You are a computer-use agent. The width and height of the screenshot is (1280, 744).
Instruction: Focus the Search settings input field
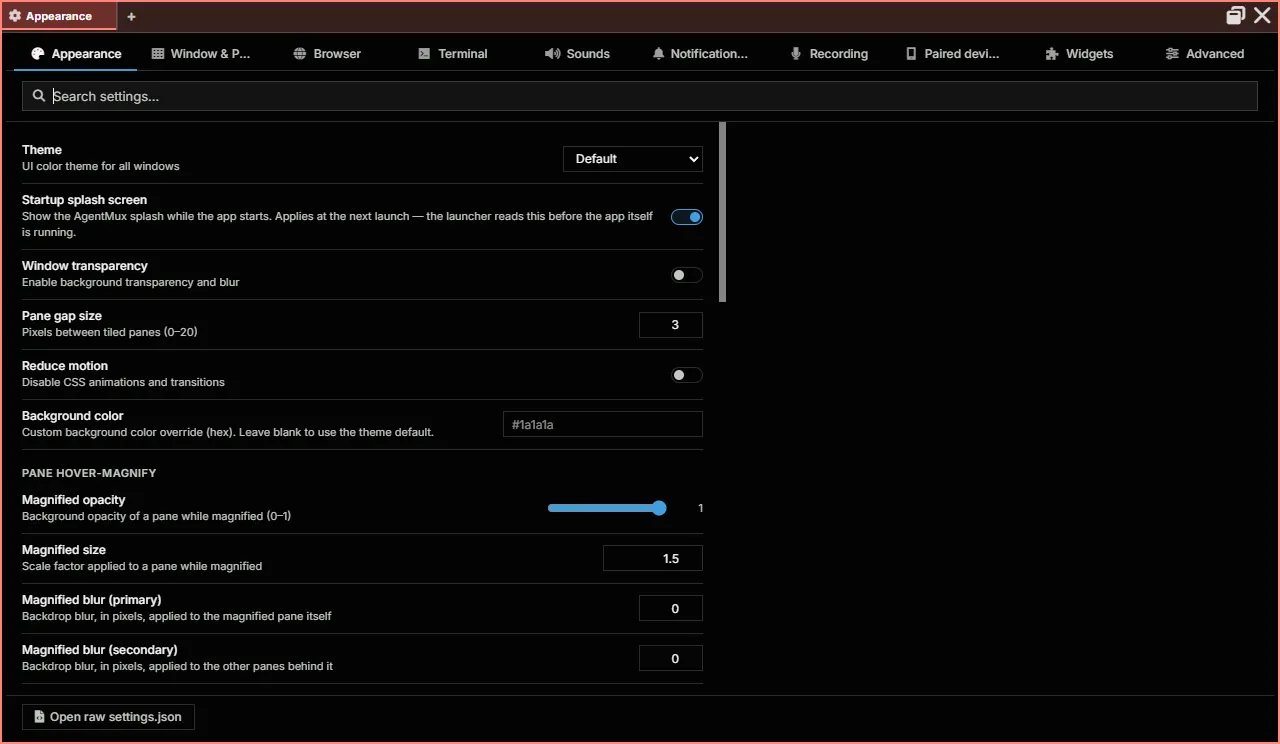[x=640, y=96]
